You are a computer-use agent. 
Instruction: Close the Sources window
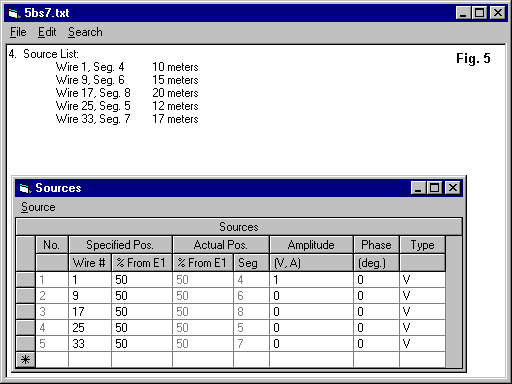(453, 188)
